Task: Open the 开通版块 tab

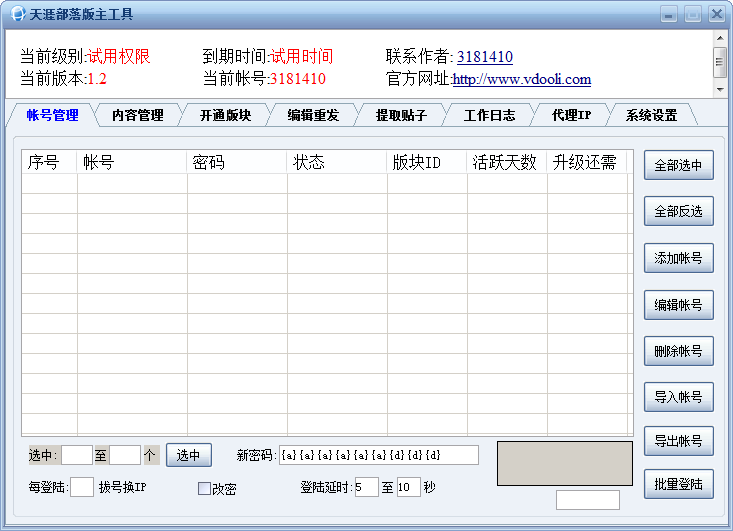Action: [x=226, y=115]
